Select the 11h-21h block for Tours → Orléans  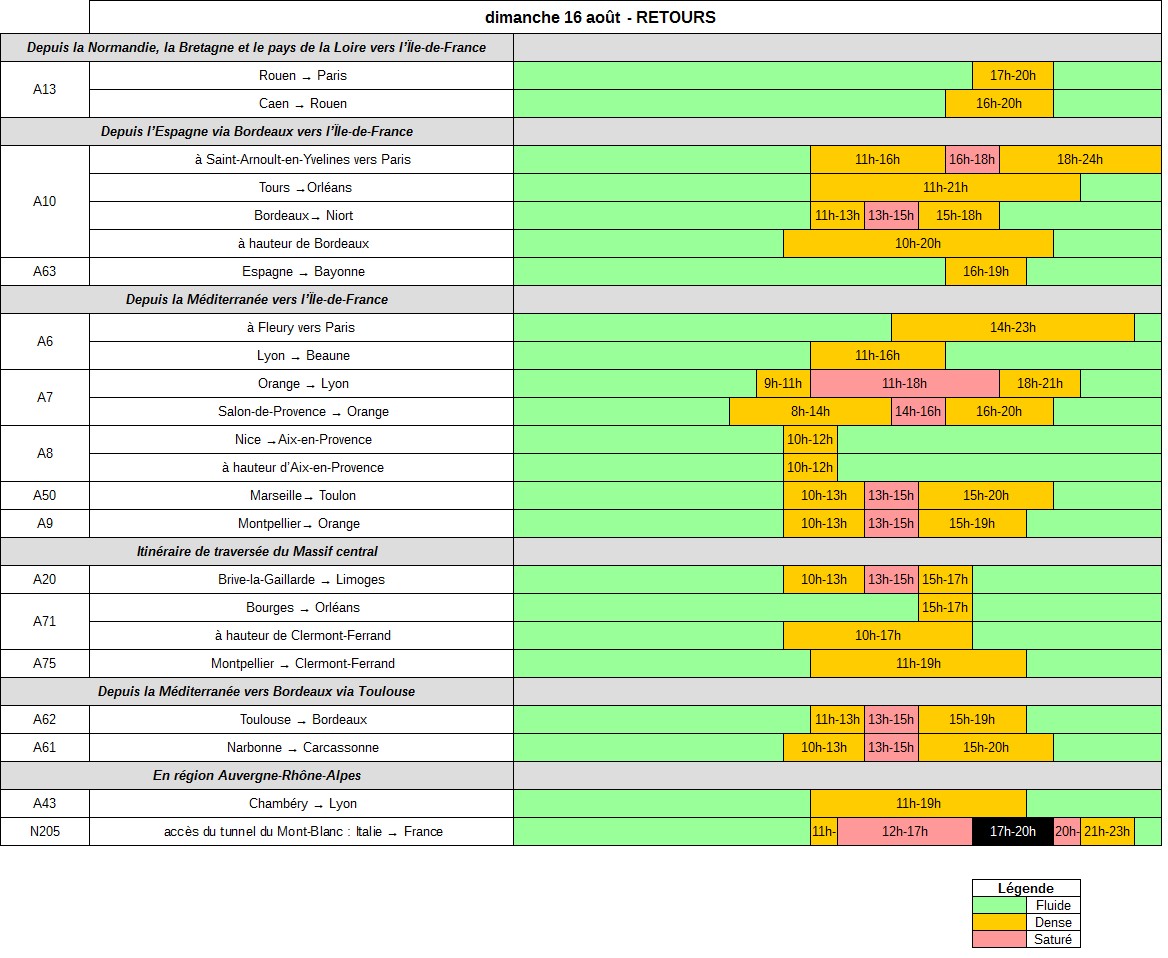pyautogui.click(x=945, y=187)
